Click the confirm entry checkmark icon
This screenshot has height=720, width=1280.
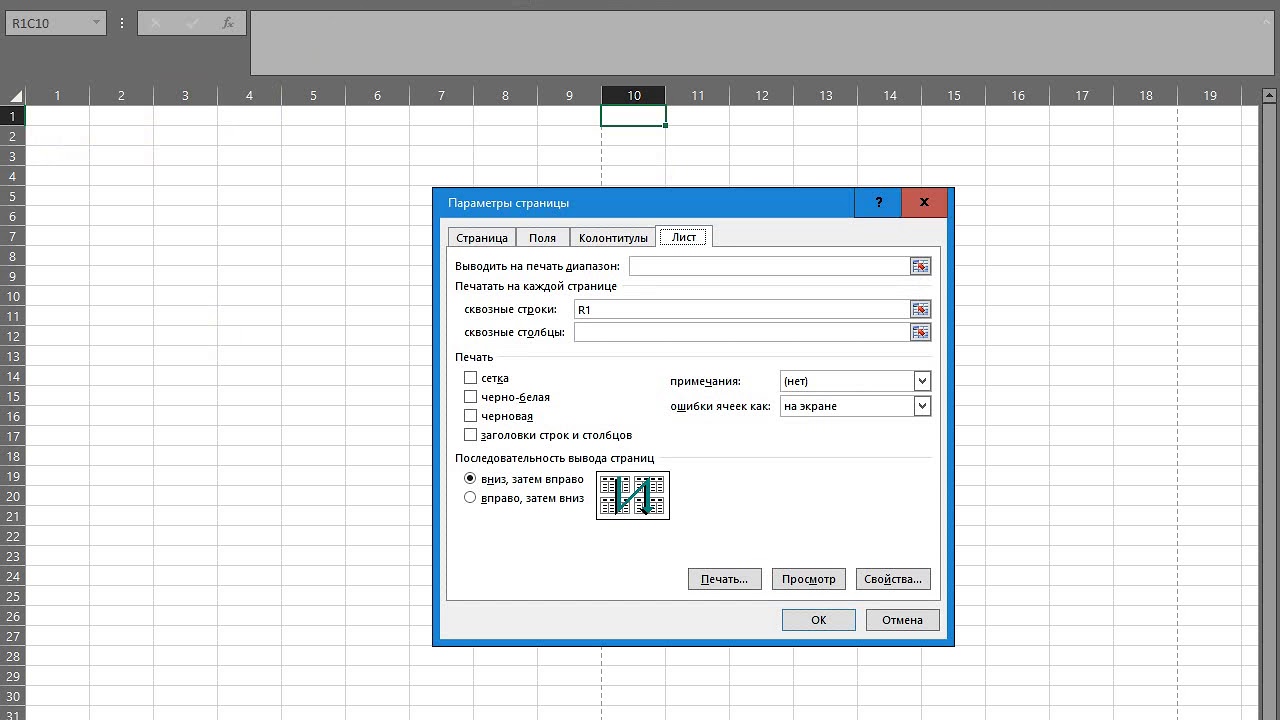(x=192, y=23)
